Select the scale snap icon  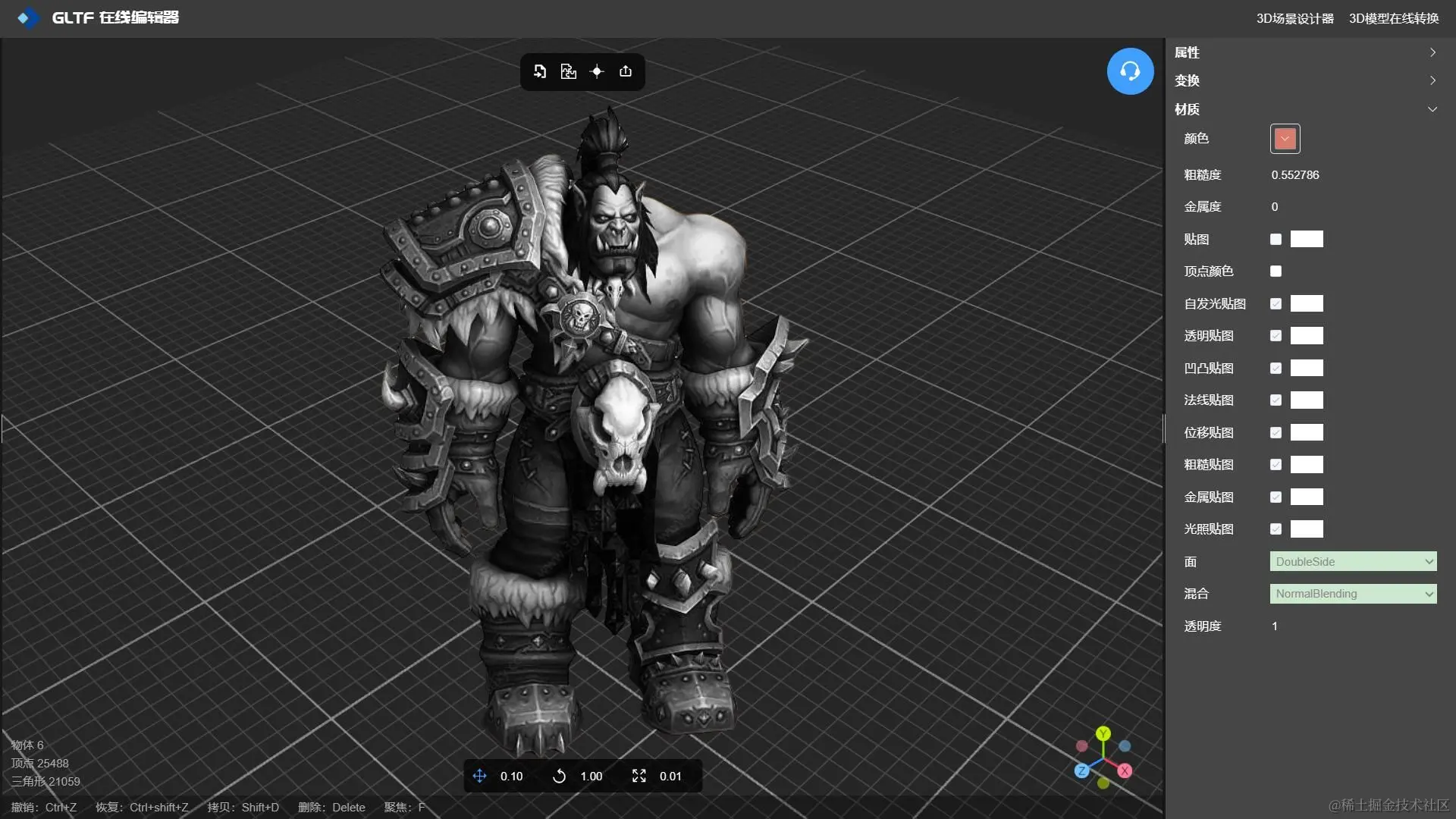pos(639,776)
